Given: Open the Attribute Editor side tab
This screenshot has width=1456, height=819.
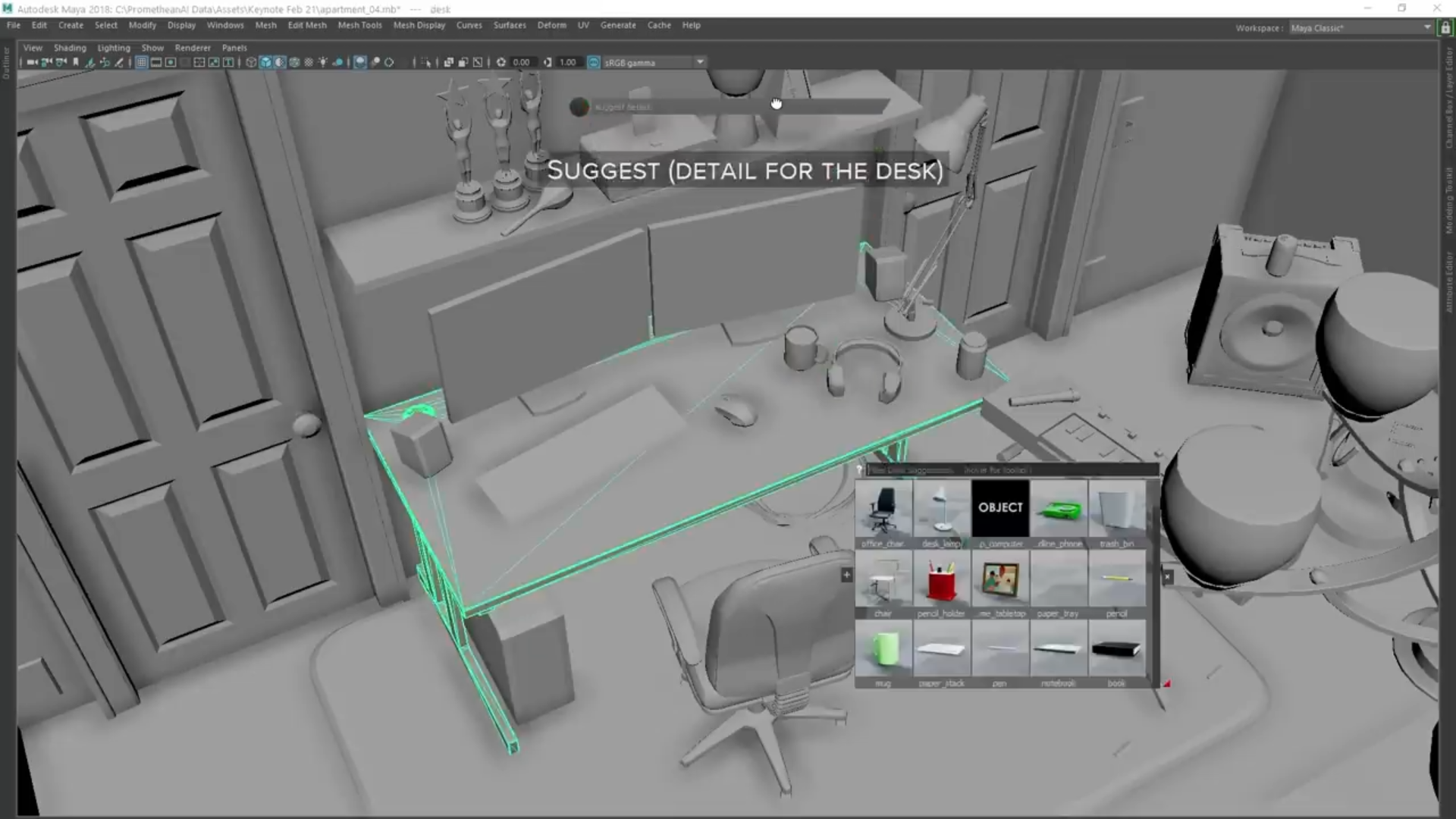Looking at the screenshot, I should [1448, 282].
